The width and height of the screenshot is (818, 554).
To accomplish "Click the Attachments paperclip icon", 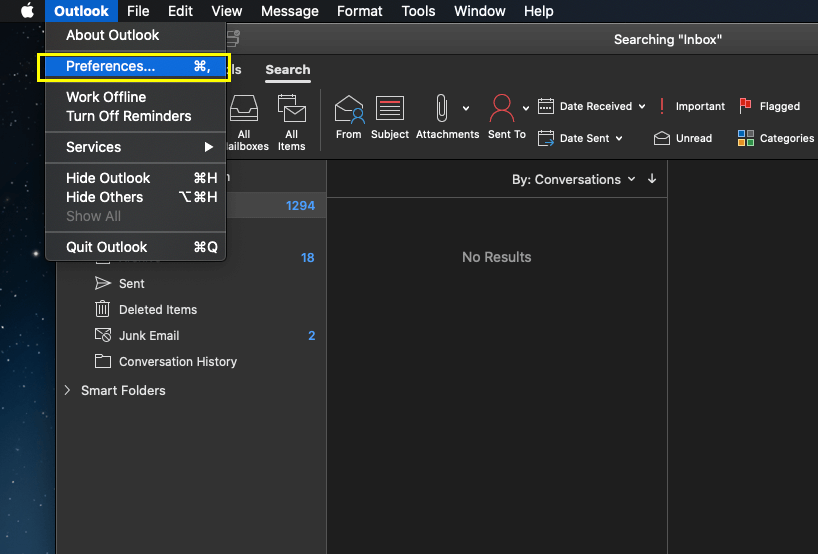I will 442,108.
